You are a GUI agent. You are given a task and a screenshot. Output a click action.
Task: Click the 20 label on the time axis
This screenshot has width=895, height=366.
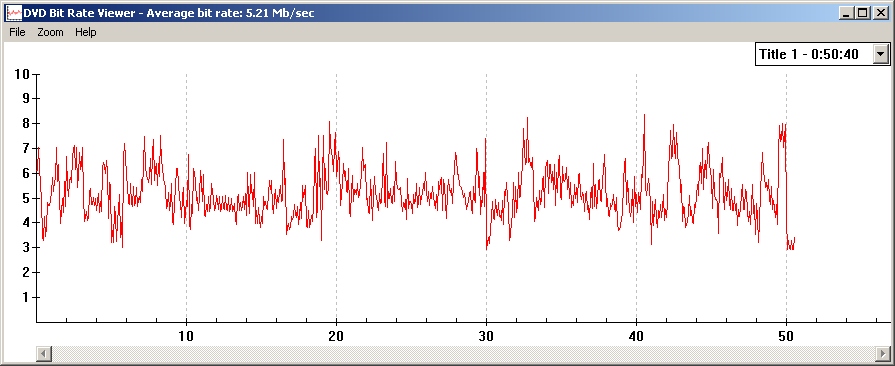[x=336, y=336]
